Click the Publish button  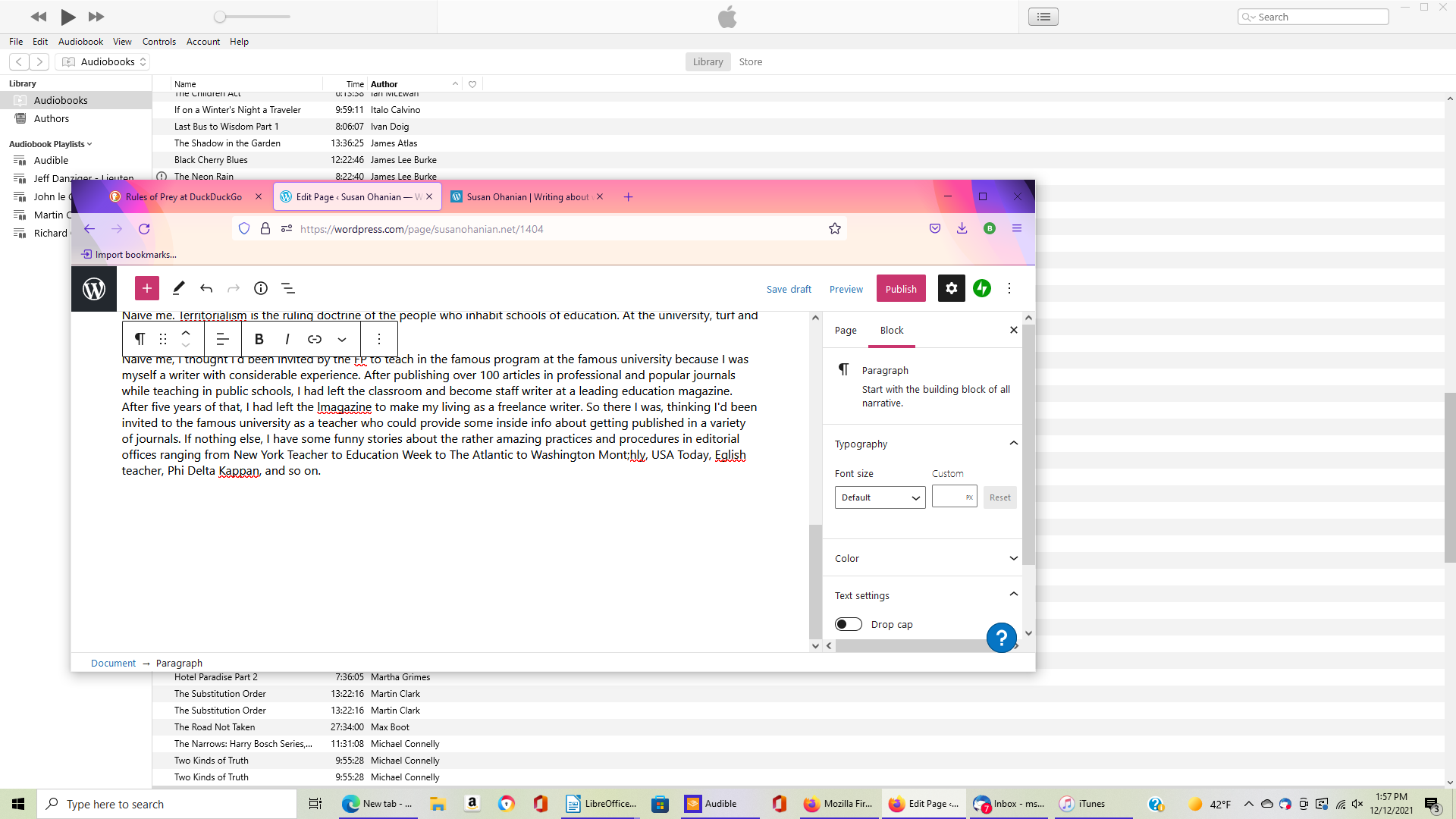tap(901, 289)
